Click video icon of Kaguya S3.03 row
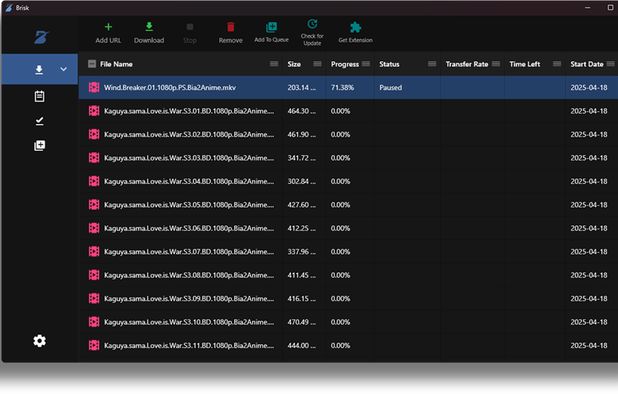The height and width of the screenshot is (394, 618). tap(94, 158)
